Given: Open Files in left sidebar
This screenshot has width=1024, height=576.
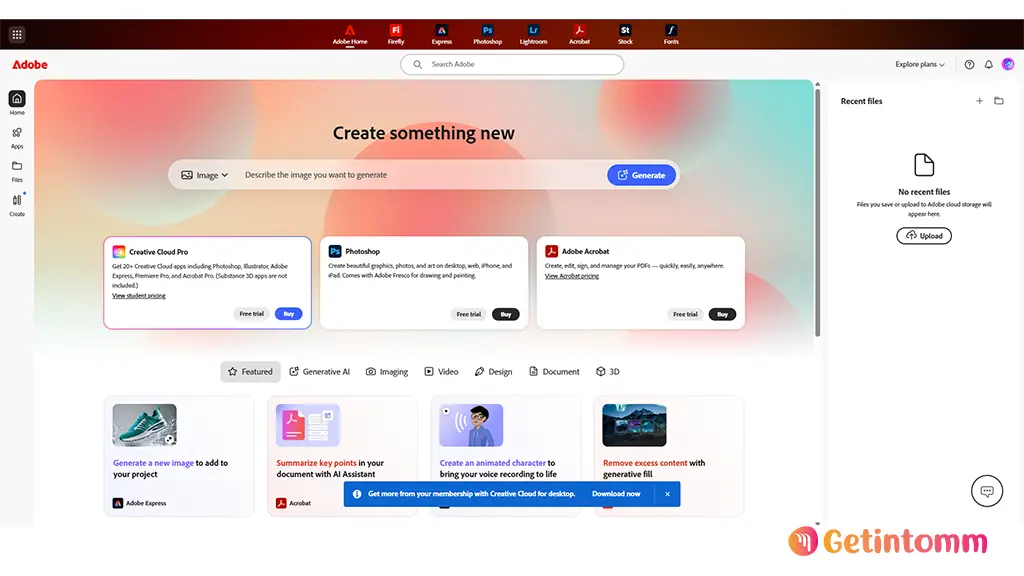Looking at the screenshot, I should [17, 171].
